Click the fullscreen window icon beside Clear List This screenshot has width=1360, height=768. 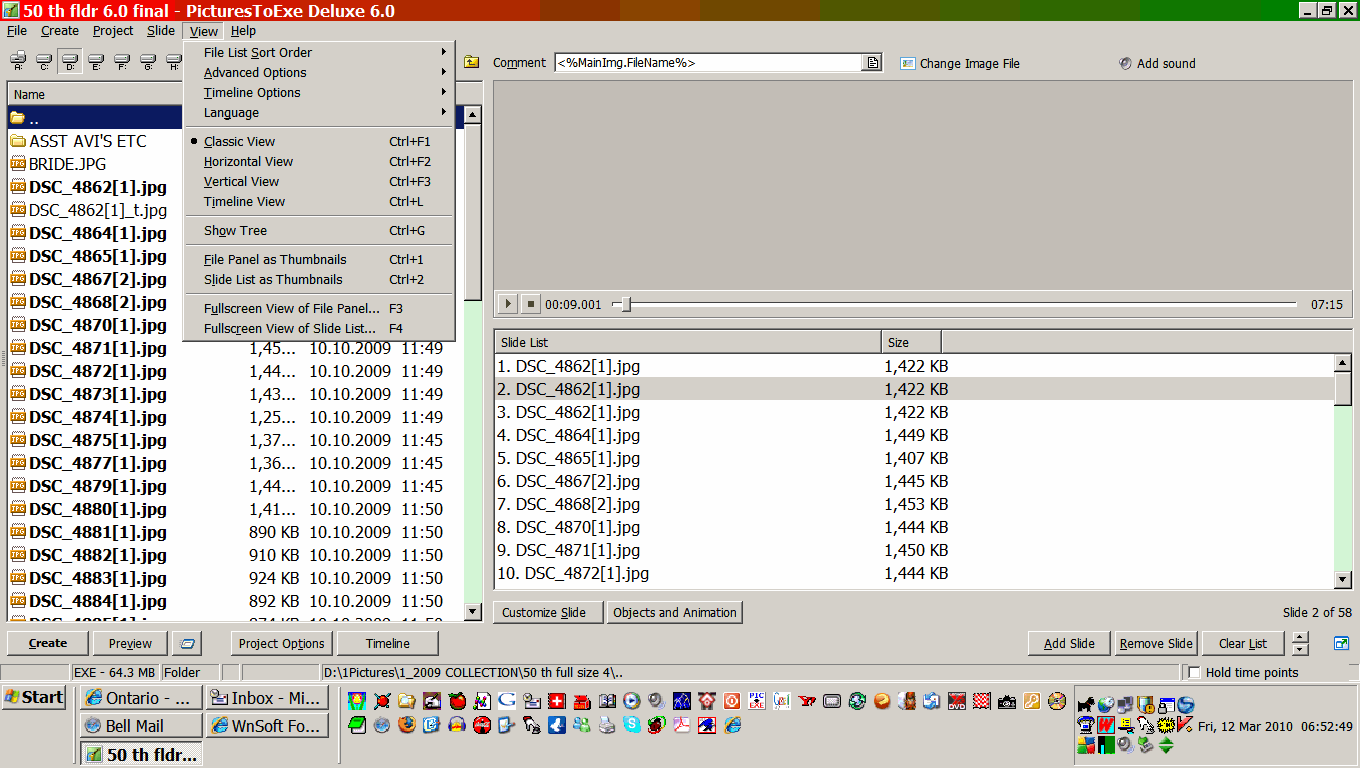pos(1342,643)
